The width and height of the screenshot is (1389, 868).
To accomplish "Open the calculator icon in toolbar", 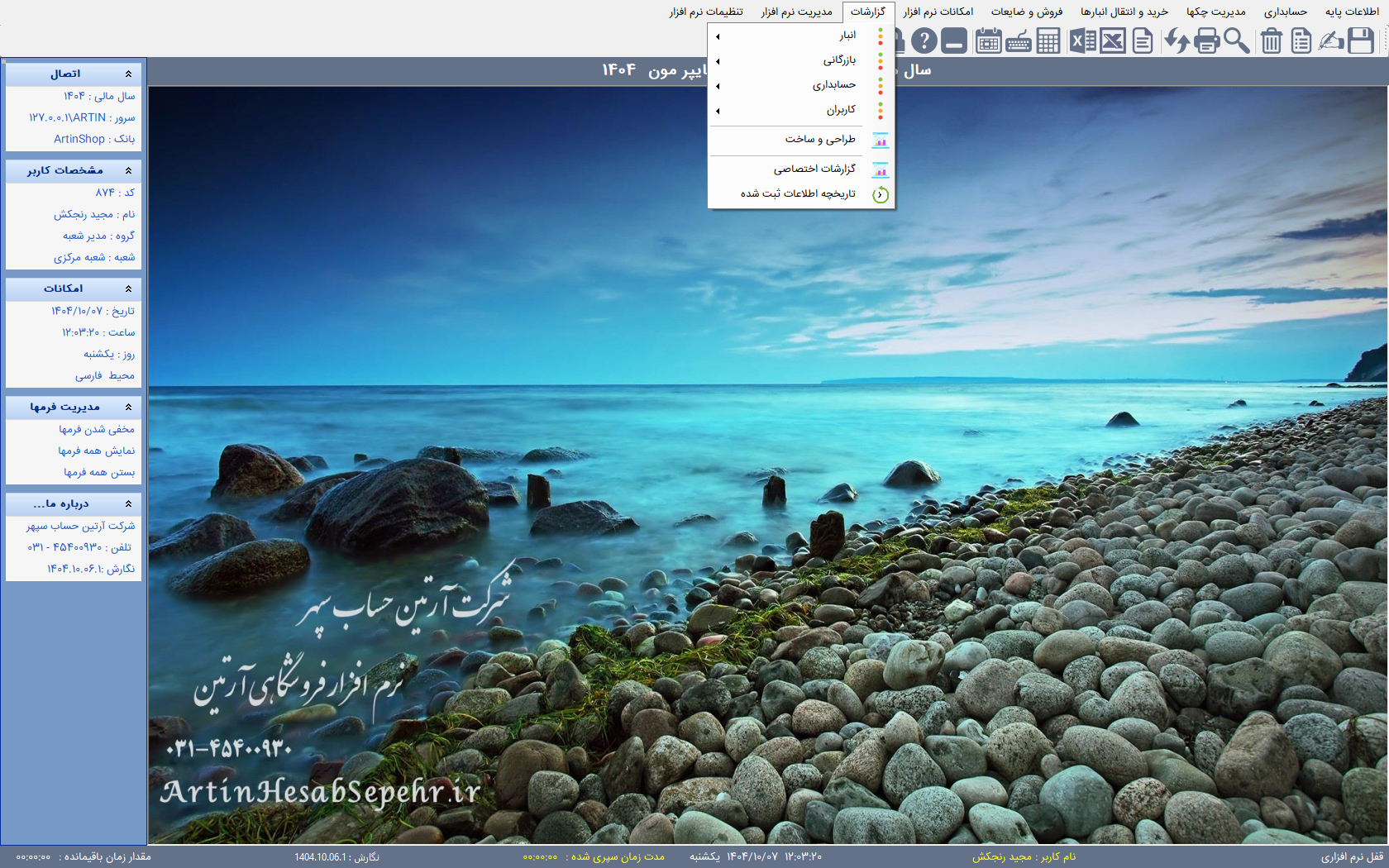I will tap(1048, 41).
